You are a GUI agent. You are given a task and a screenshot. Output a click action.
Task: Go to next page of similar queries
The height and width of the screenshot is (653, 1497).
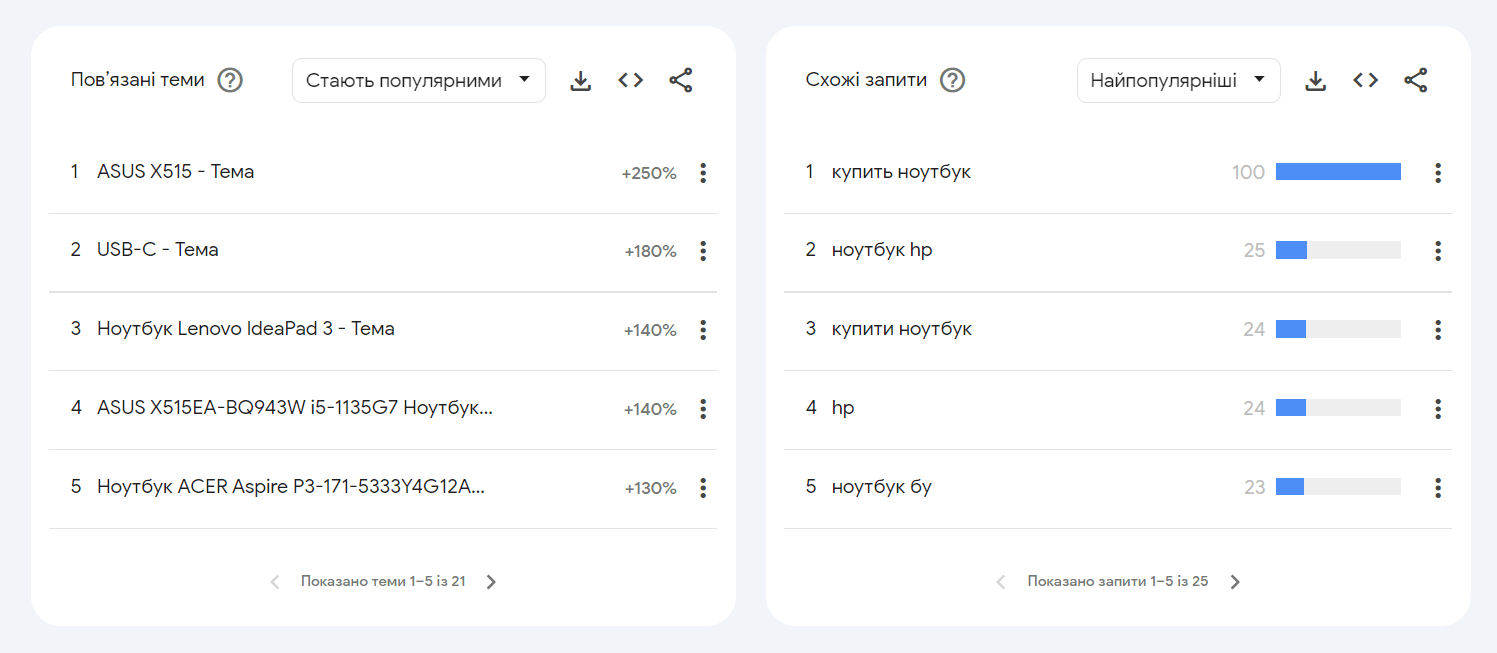coord(1235,582)
